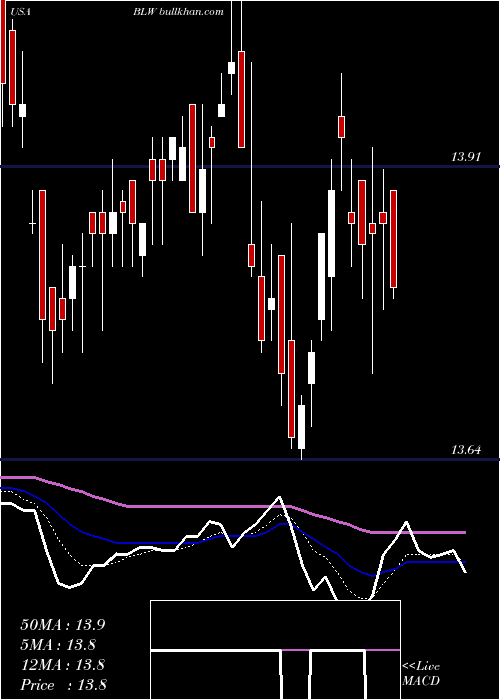Click the Price : 13.8 readout
Viewport: 500px width, 700px height.
point(63,685)
